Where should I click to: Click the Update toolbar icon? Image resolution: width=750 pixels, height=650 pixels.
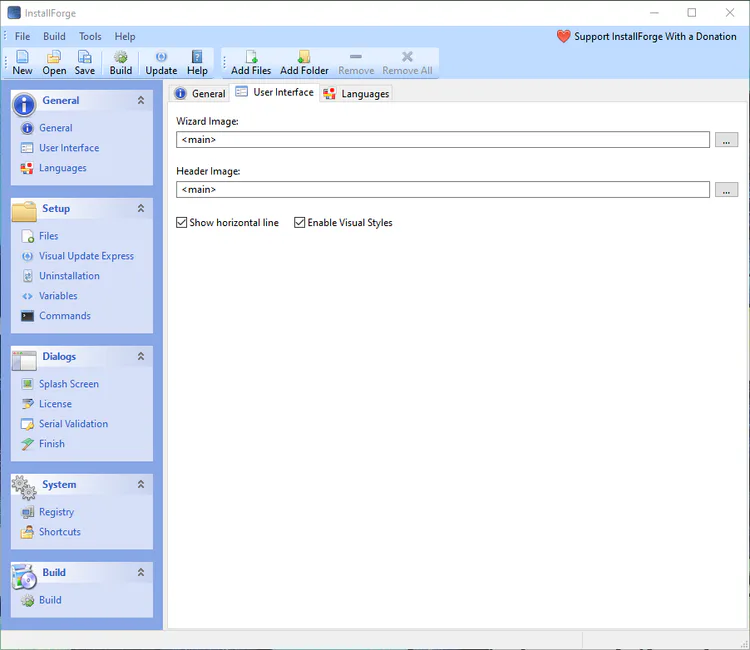point(161,63)
